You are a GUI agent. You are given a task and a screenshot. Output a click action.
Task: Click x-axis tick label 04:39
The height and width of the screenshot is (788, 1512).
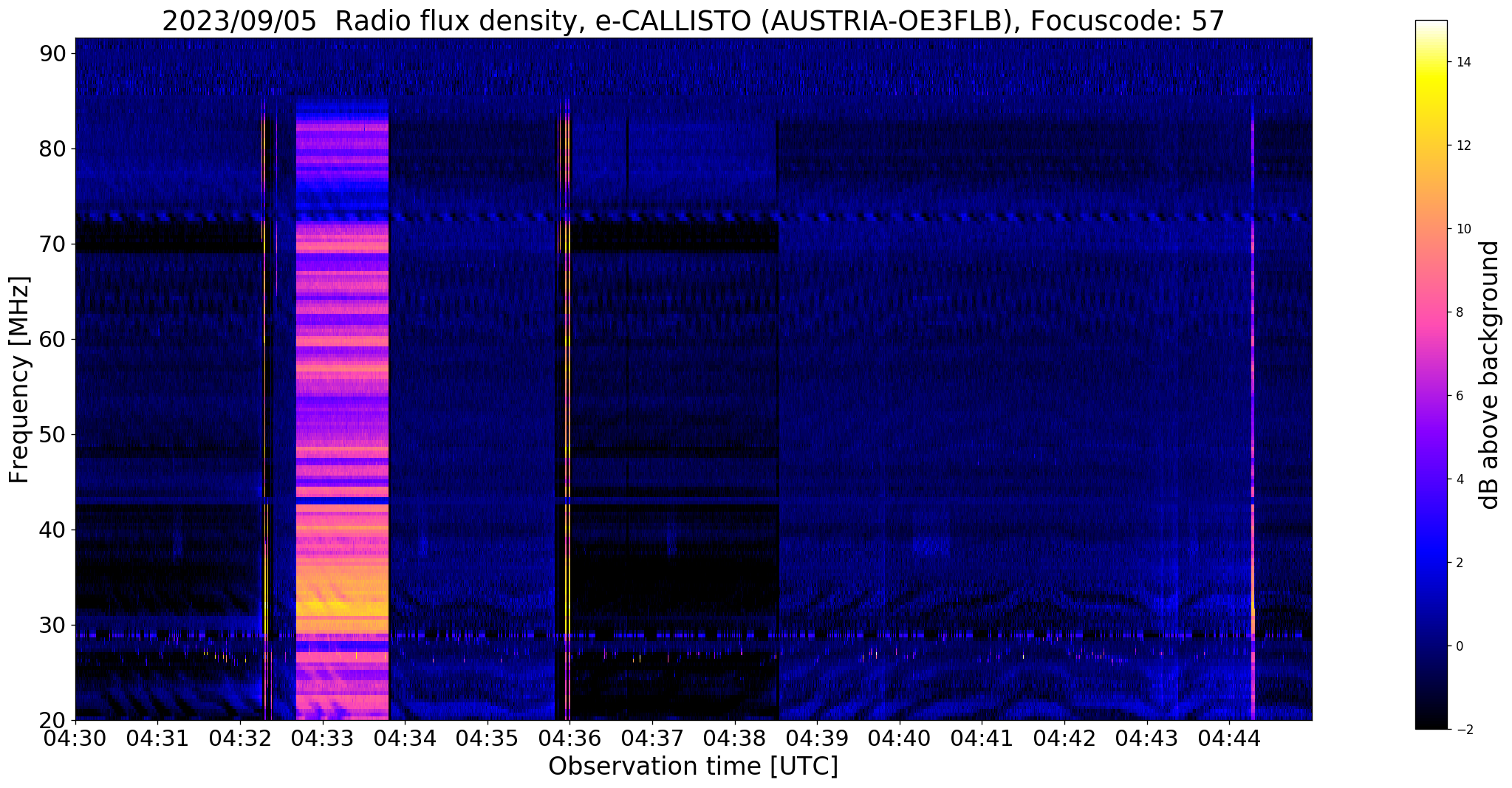click(817, 739)
